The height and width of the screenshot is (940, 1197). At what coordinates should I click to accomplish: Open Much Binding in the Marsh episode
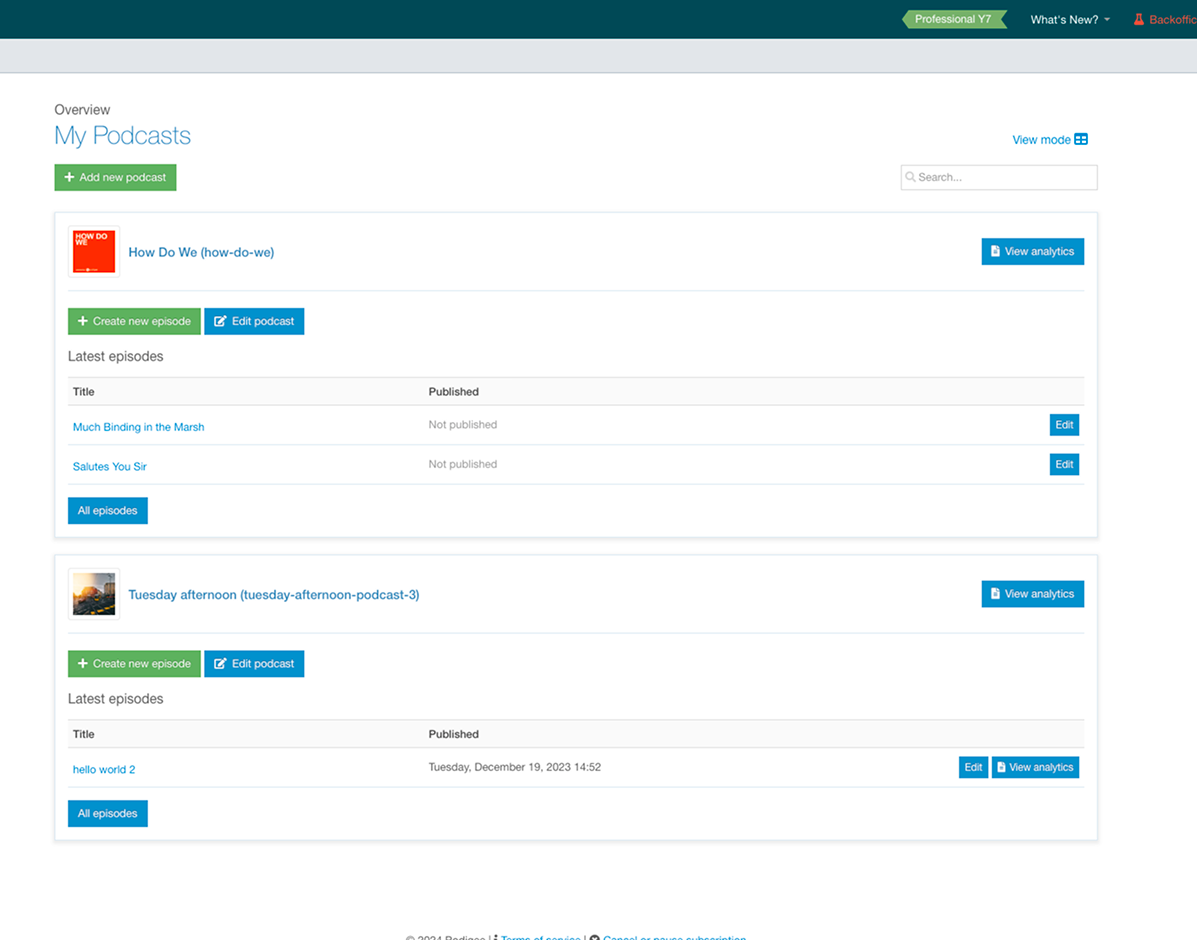click(x=138, y=427)
